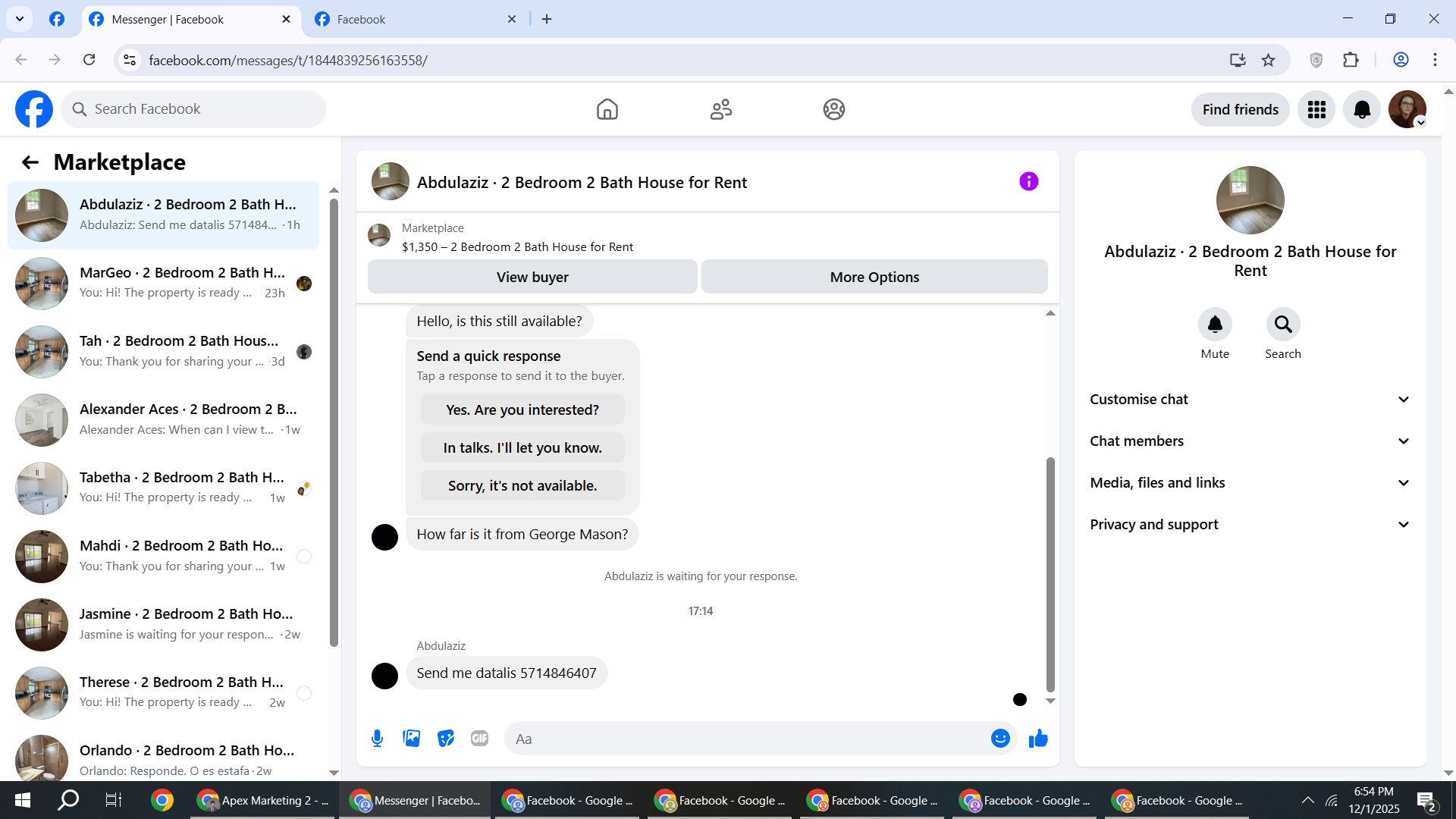The width and height of the screenshot is (1456, 819).
Task: Mute this conversation
Action: pos(1215,325)
